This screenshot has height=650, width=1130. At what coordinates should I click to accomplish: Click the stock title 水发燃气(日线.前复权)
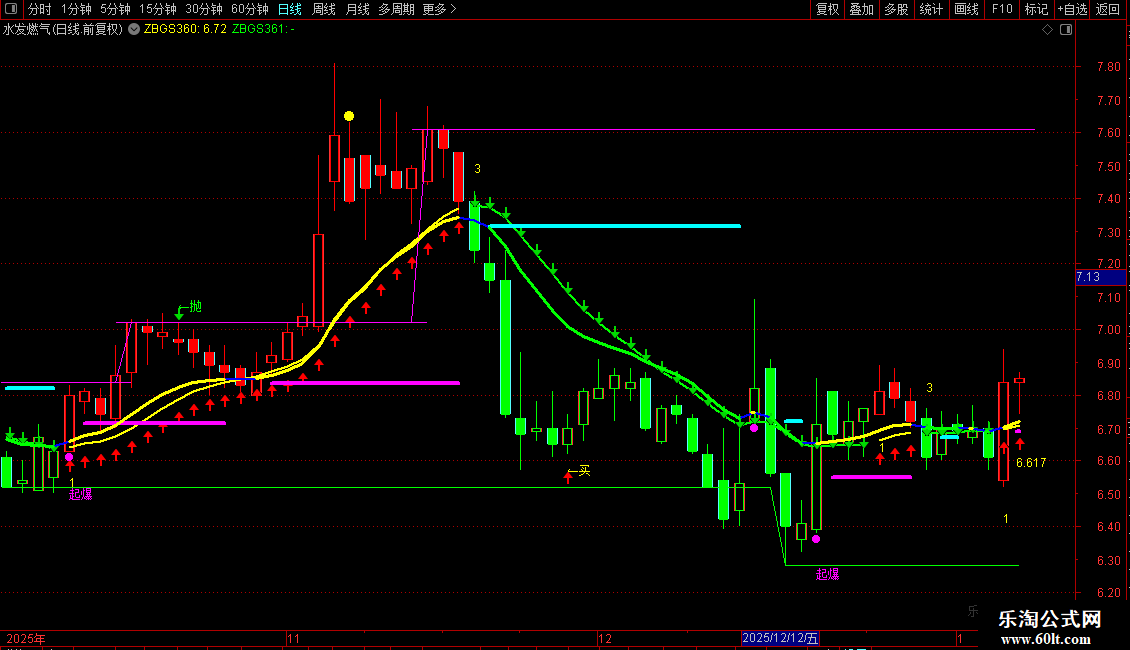[63, 29]
